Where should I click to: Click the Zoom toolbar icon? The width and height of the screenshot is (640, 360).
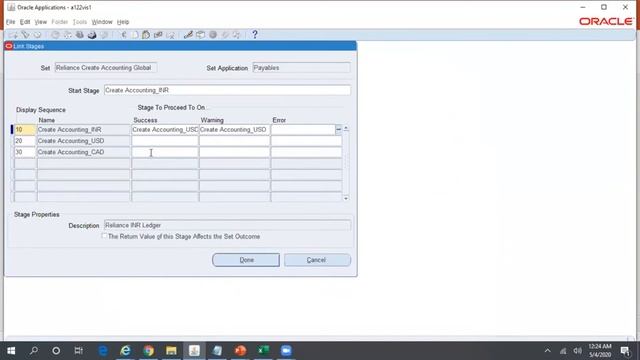[200, 35]
